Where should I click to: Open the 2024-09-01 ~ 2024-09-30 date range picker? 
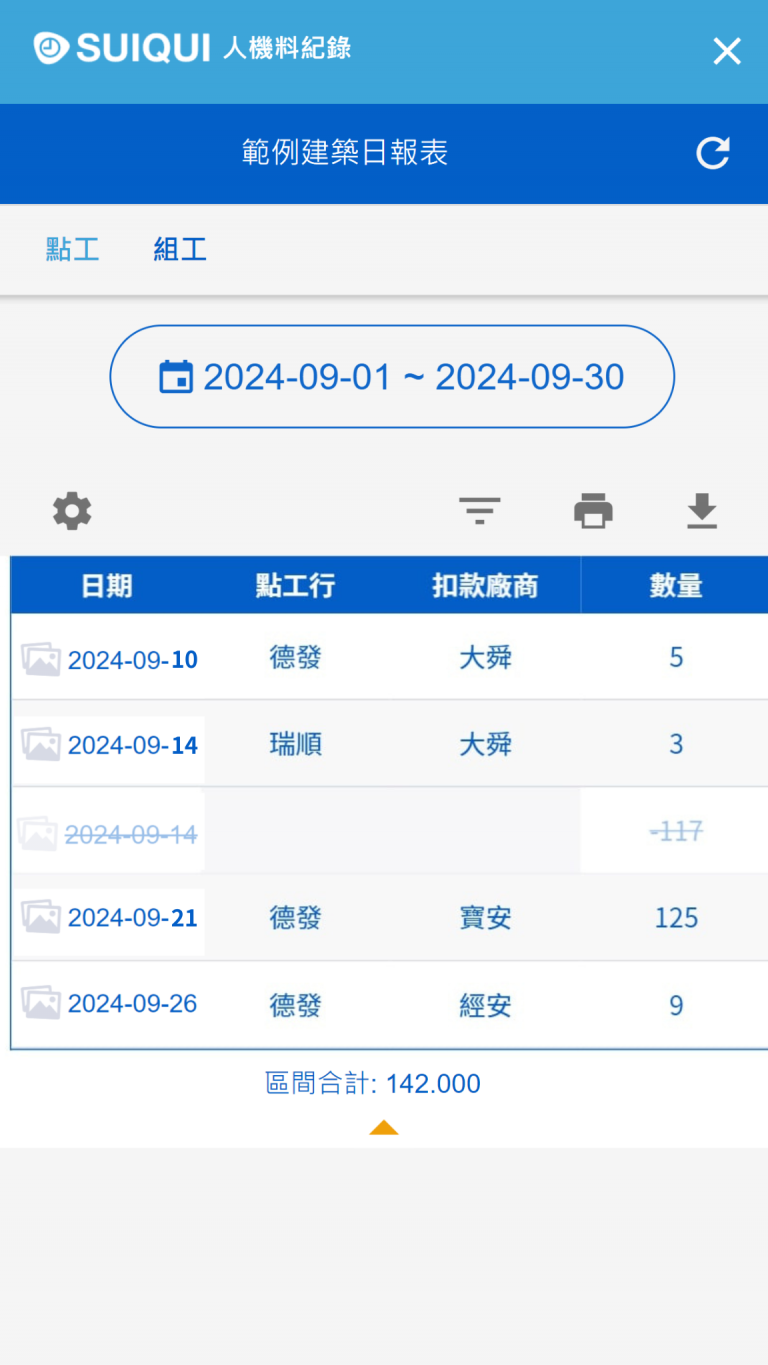point(392,377)
